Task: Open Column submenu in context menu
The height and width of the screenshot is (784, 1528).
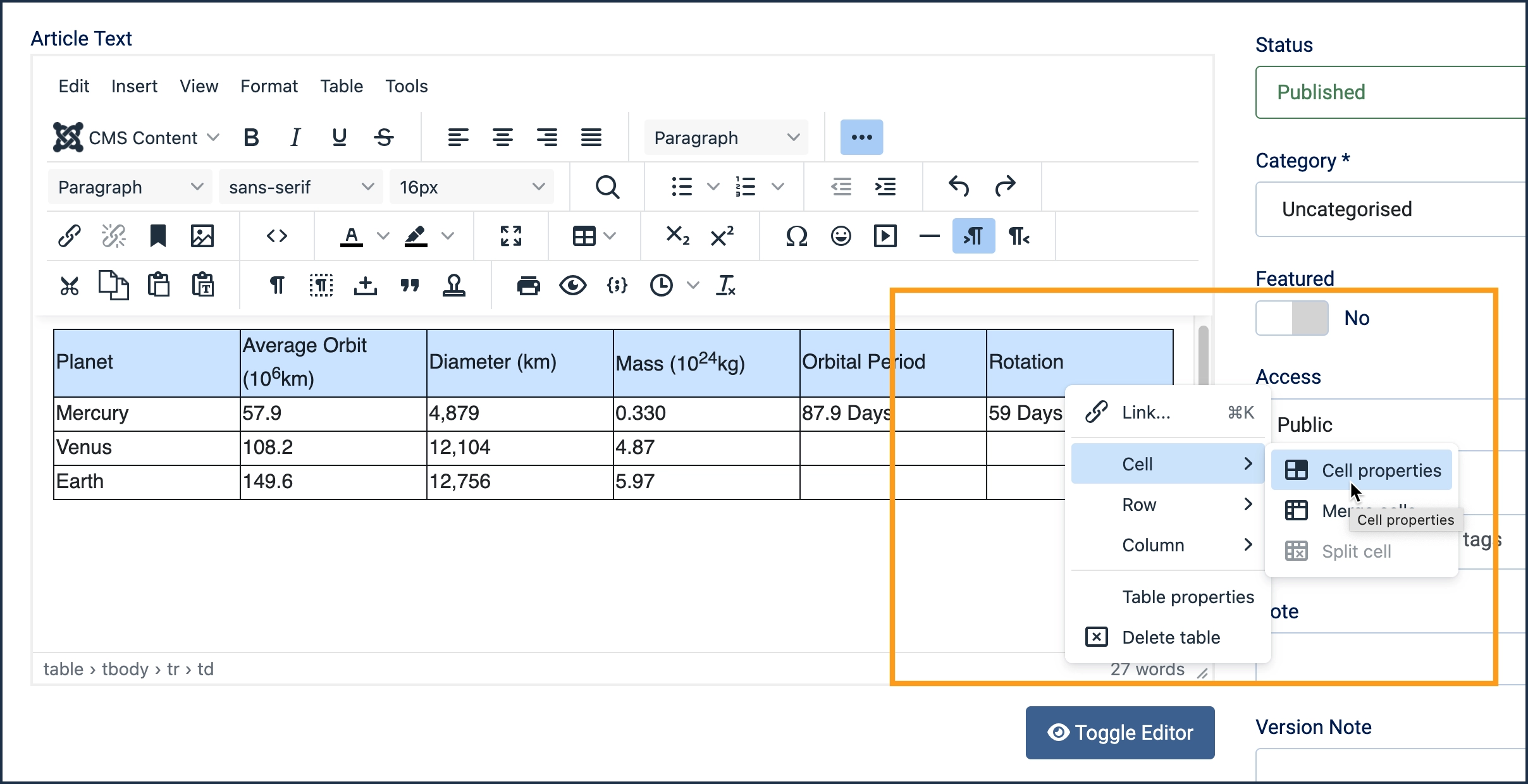Action: coord(1168,544)
